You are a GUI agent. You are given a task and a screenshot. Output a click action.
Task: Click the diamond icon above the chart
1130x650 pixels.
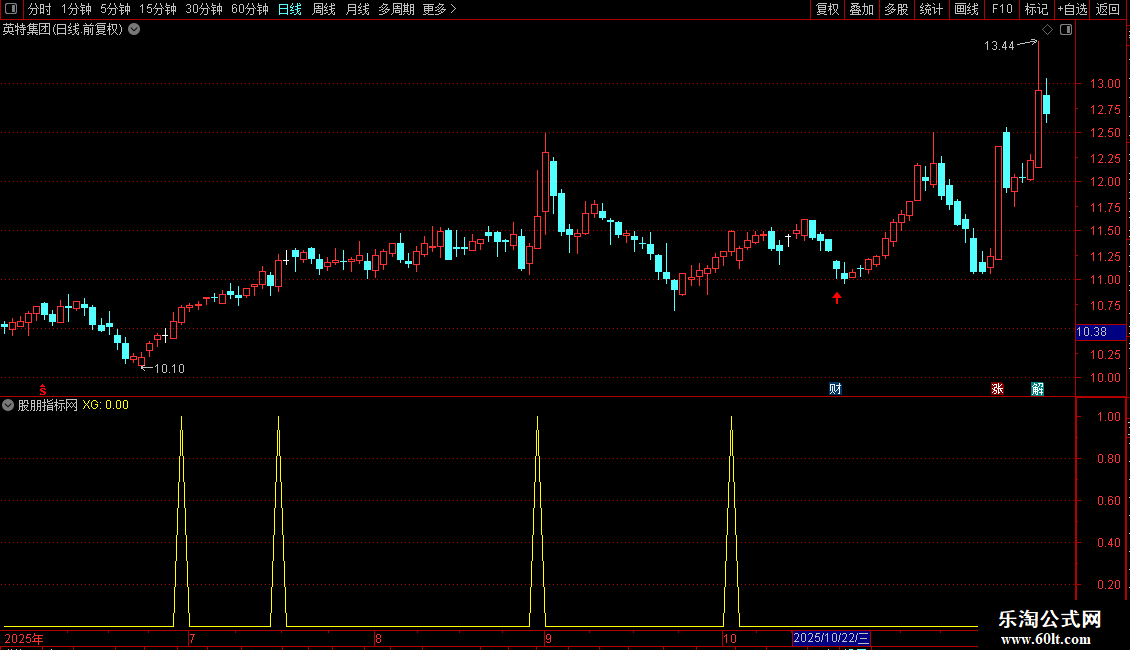[x=1047, y=30]
